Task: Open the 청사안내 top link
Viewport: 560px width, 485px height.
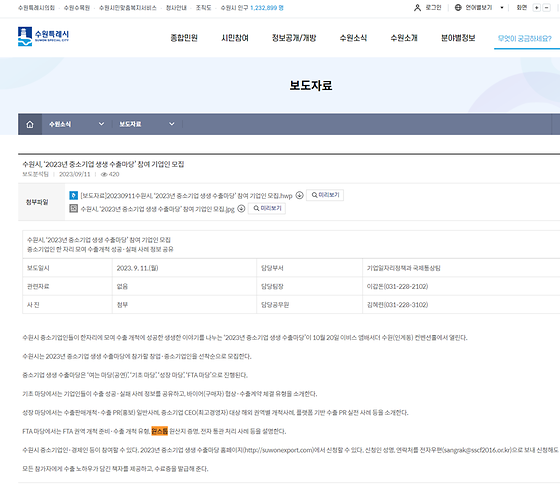Action: pos(176,8)
